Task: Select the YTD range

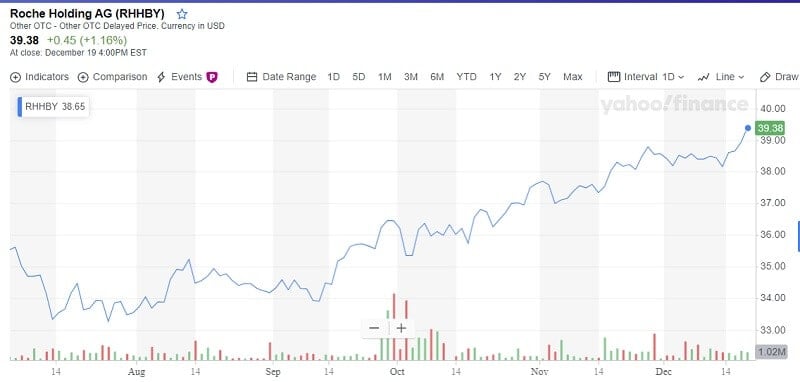Action: [x=466, y=77]
